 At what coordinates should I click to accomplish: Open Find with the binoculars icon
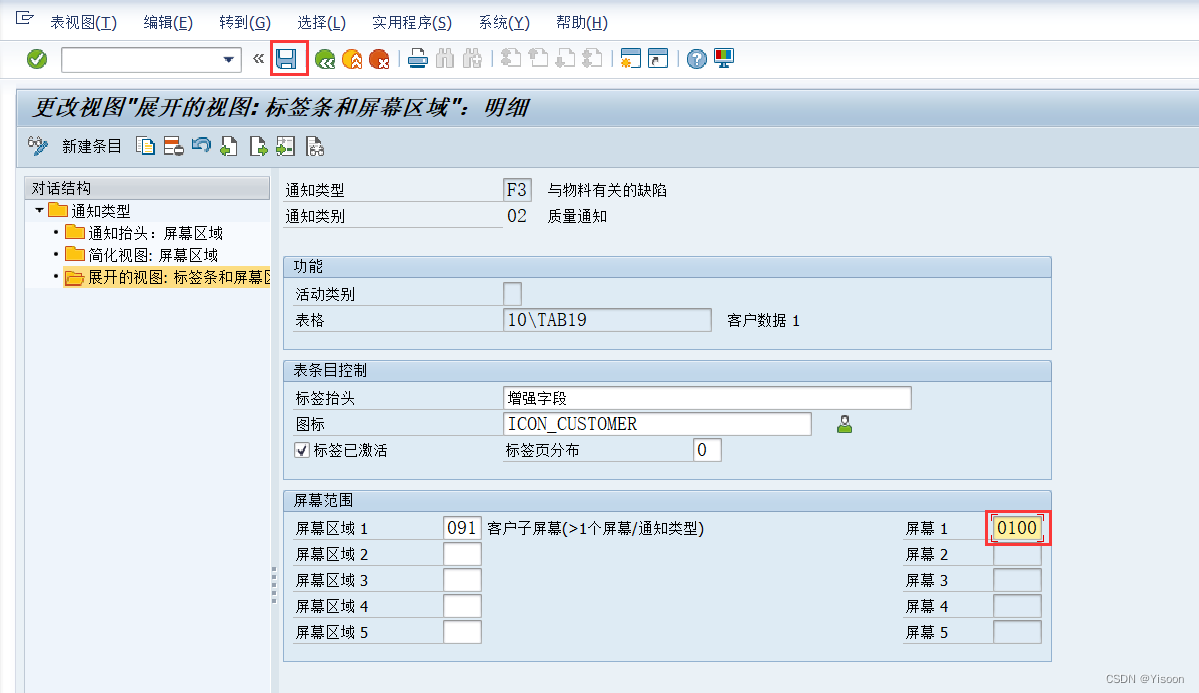(x=443, y=59)
